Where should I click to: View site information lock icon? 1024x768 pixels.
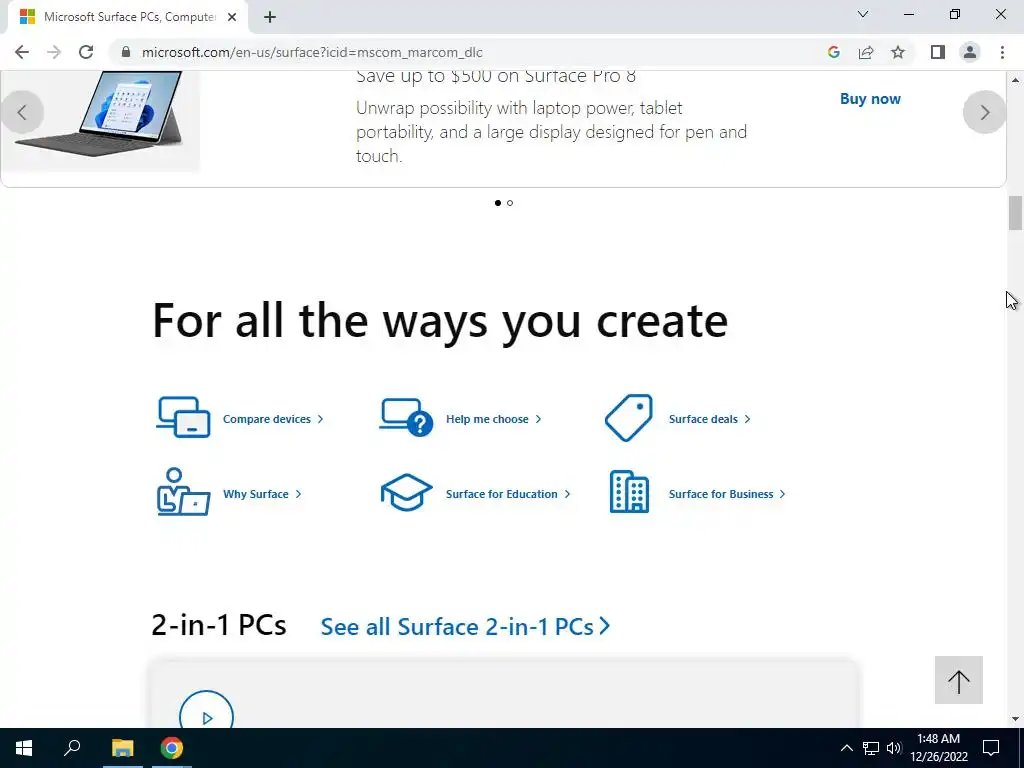click(x=126, y=52)
